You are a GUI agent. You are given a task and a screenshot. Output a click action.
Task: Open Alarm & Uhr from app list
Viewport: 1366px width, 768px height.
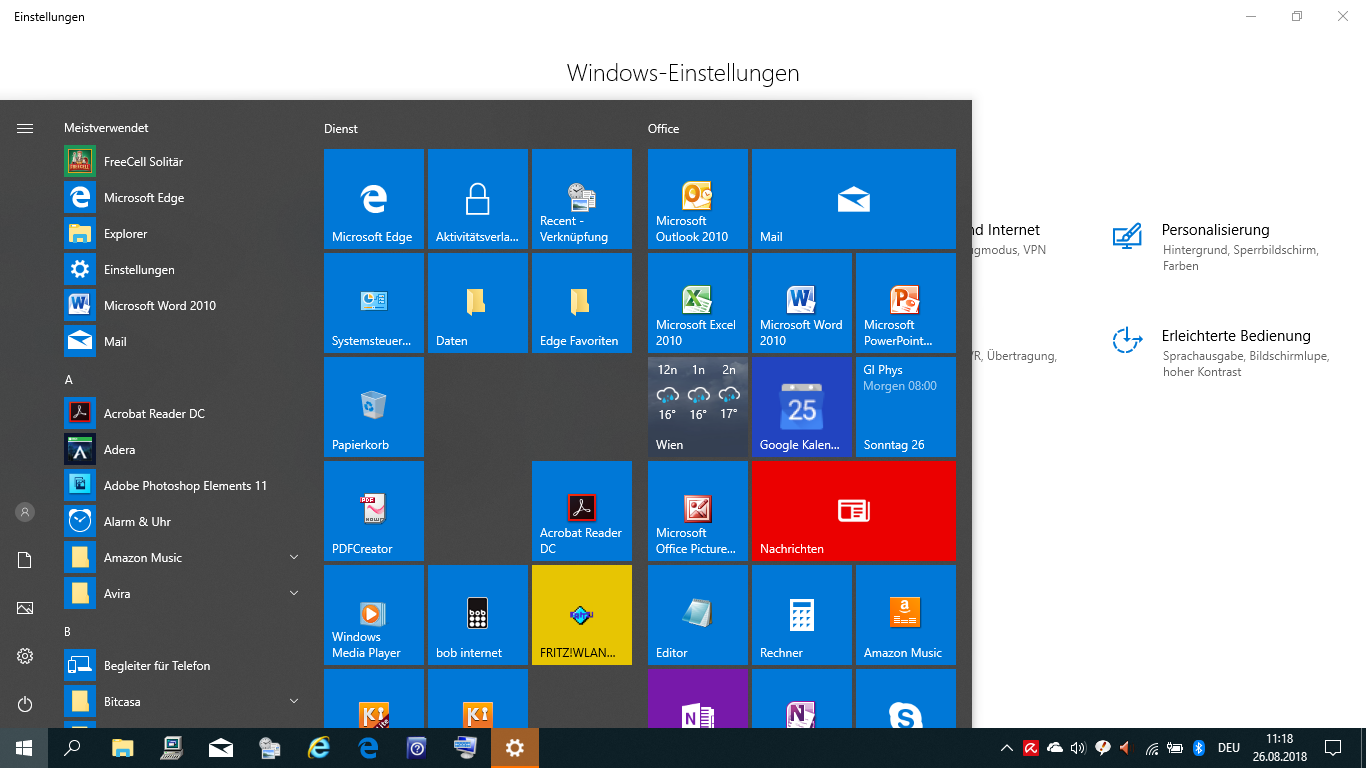(x=184, y=521)
